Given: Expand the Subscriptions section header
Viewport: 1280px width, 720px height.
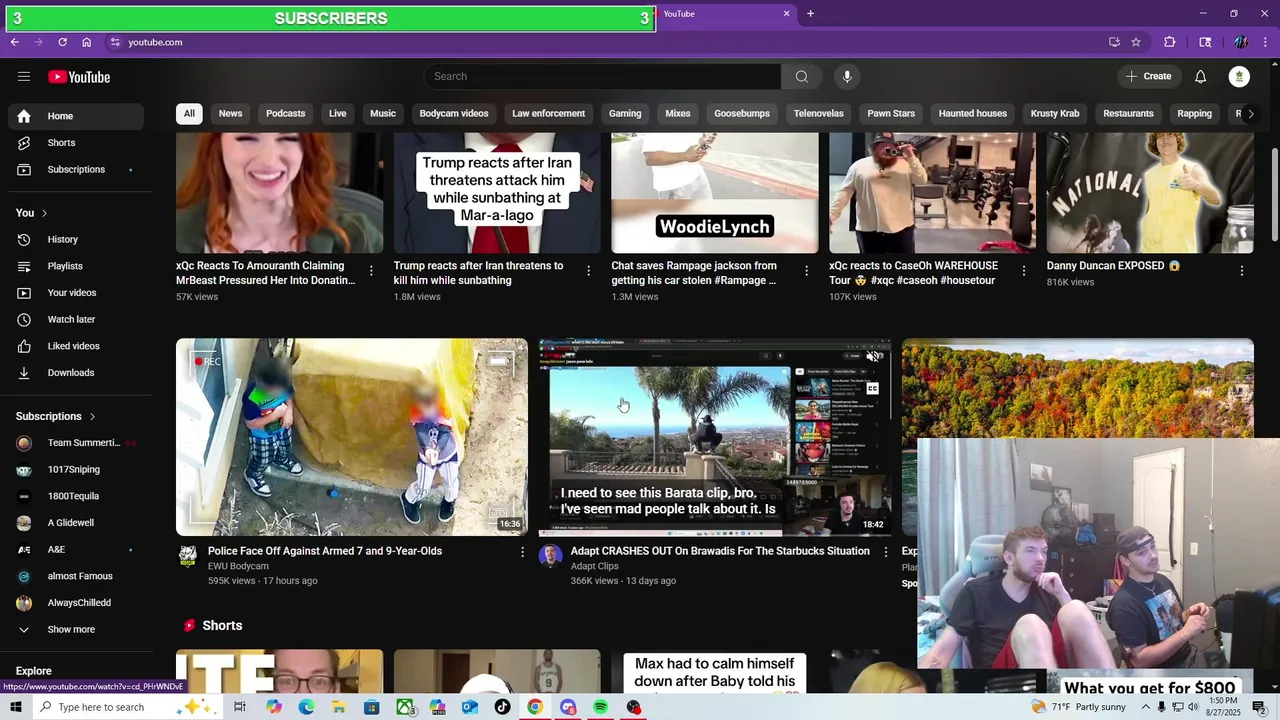Looking at the screenshot, I should point(56,416).
